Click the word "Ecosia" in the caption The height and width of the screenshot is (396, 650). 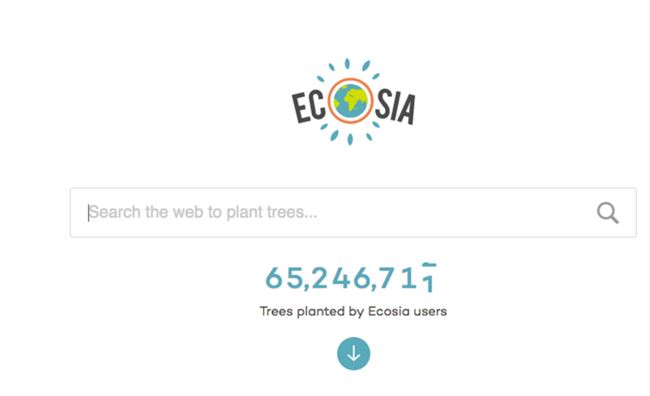tap(388, 311)
